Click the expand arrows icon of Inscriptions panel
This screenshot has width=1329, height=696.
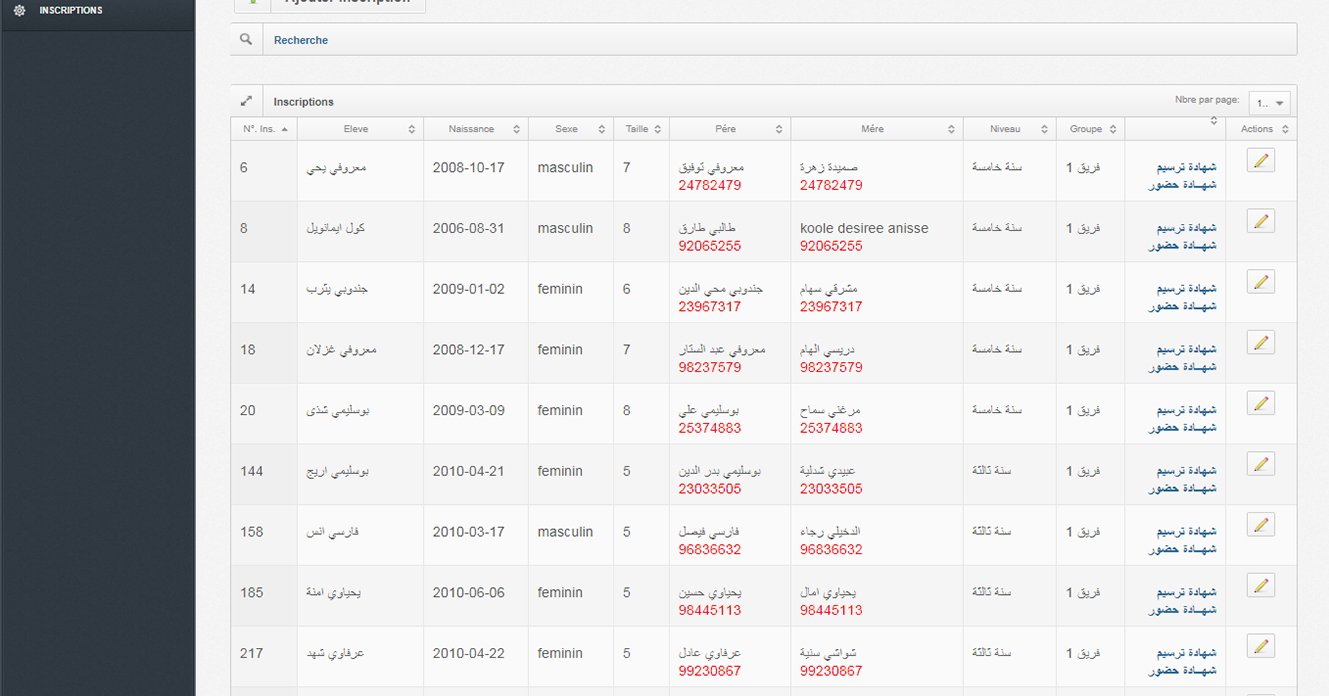(x=246, y=101)
